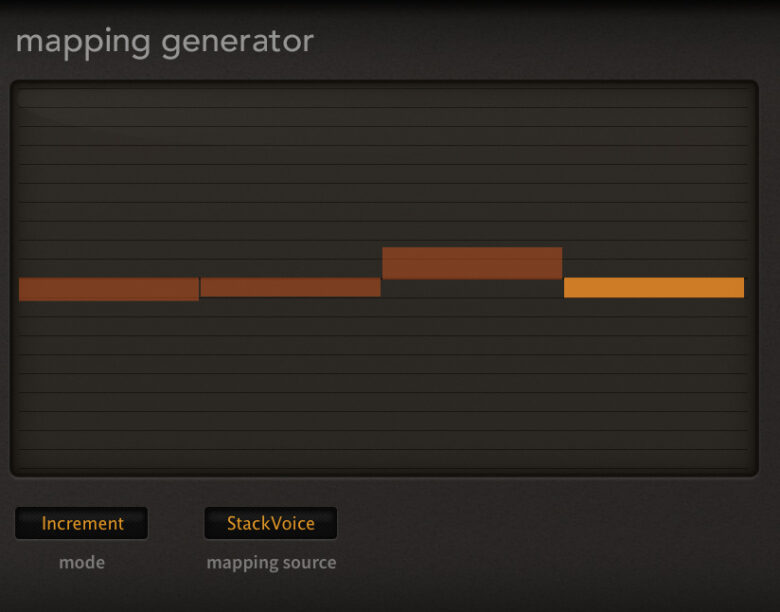Set second step to bottom grid row

pyautogui.click(x=291, y=459)
